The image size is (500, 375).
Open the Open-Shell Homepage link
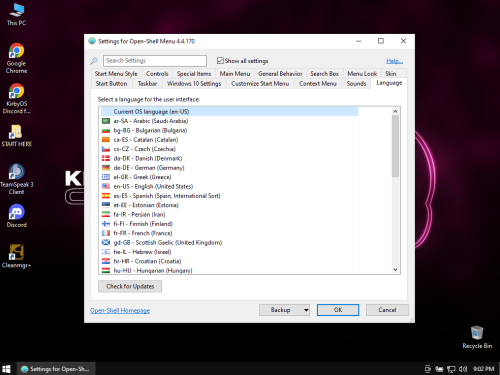point(120,310)
